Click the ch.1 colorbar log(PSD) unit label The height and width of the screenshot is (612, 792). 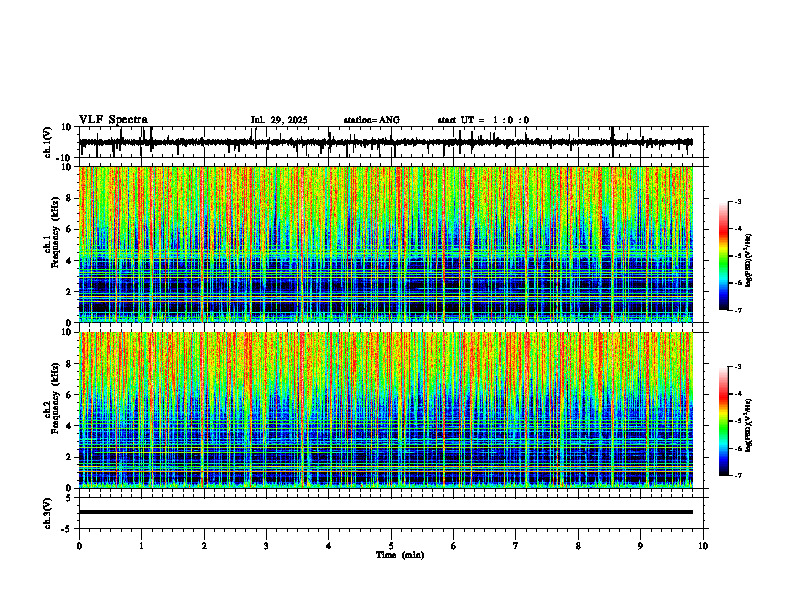coord(749,261)
